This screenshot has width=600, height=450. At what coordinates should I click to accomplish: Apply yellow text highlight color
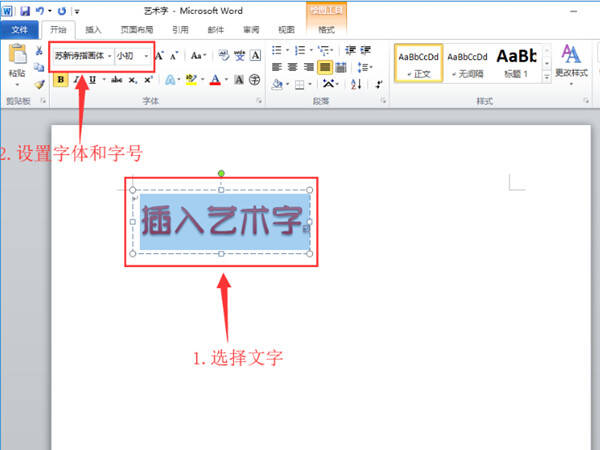pyautogui.click(x=191, y=80)
